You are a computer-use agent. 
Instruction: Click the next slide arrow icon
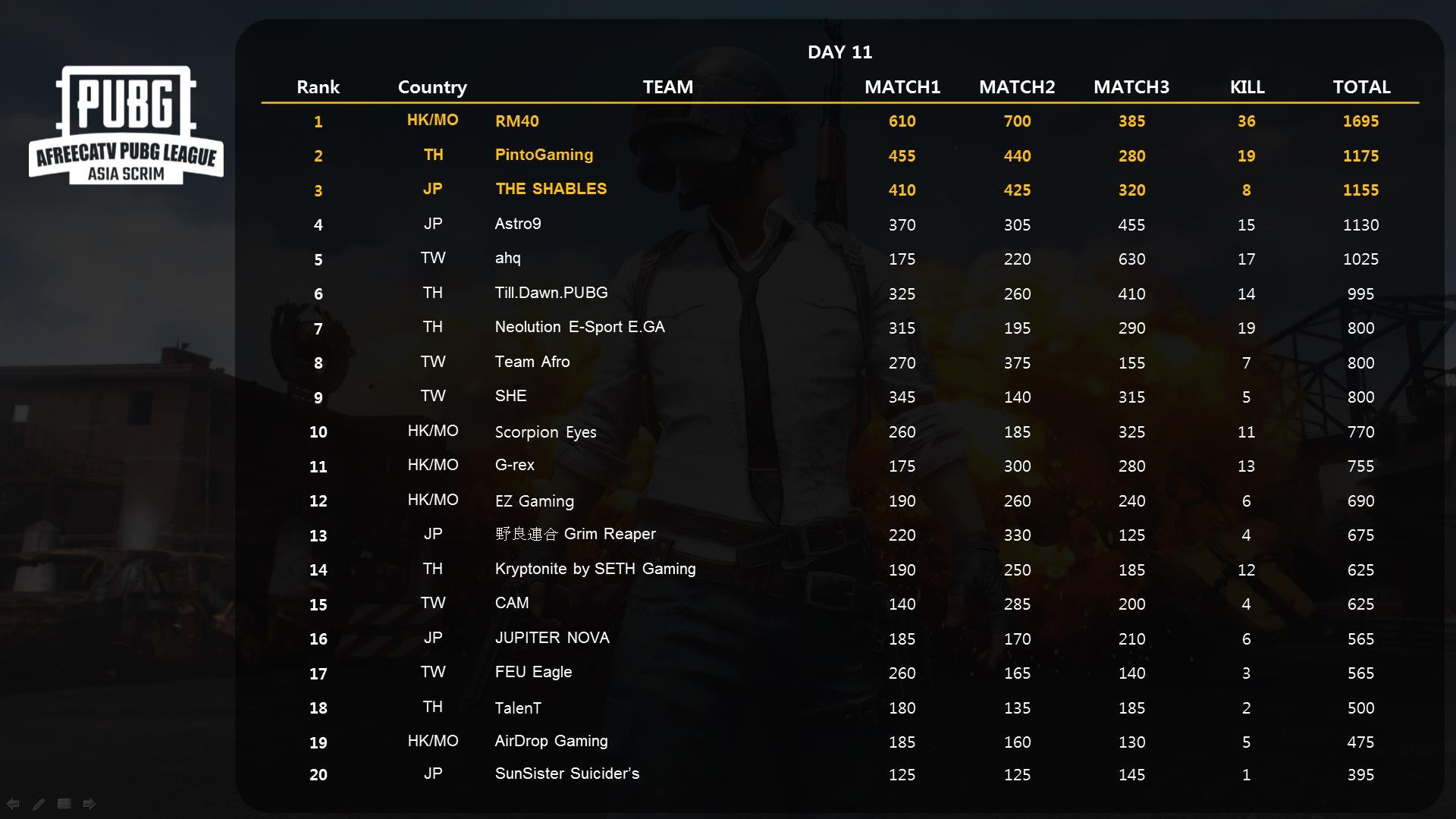click(x=89, y=804)
